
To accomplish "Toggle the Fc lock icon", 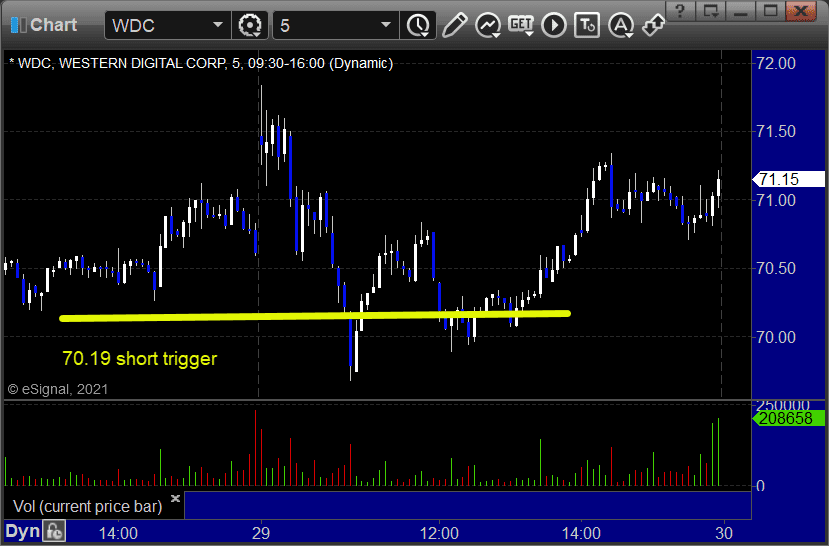I will pos(54,531).
